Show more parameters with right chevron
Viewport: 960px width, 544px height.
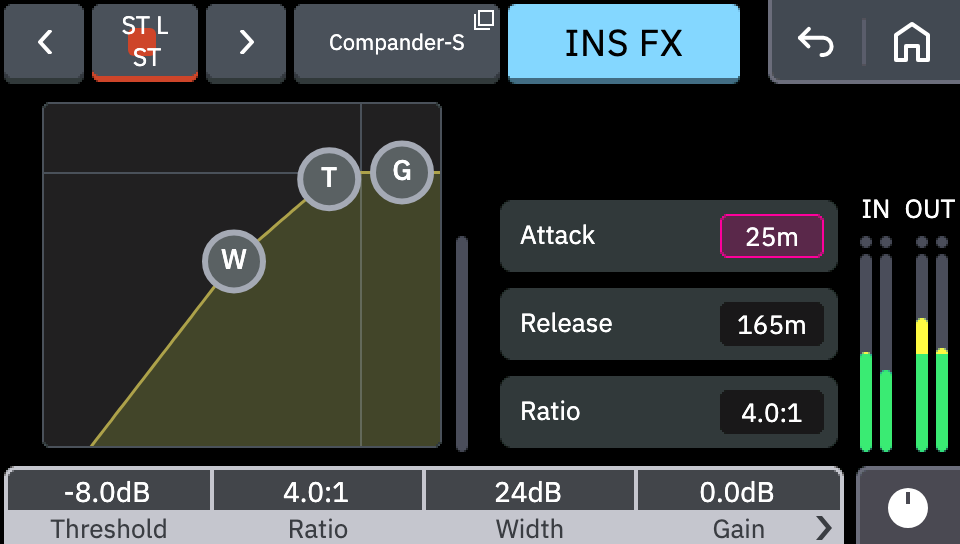point(824,527)
